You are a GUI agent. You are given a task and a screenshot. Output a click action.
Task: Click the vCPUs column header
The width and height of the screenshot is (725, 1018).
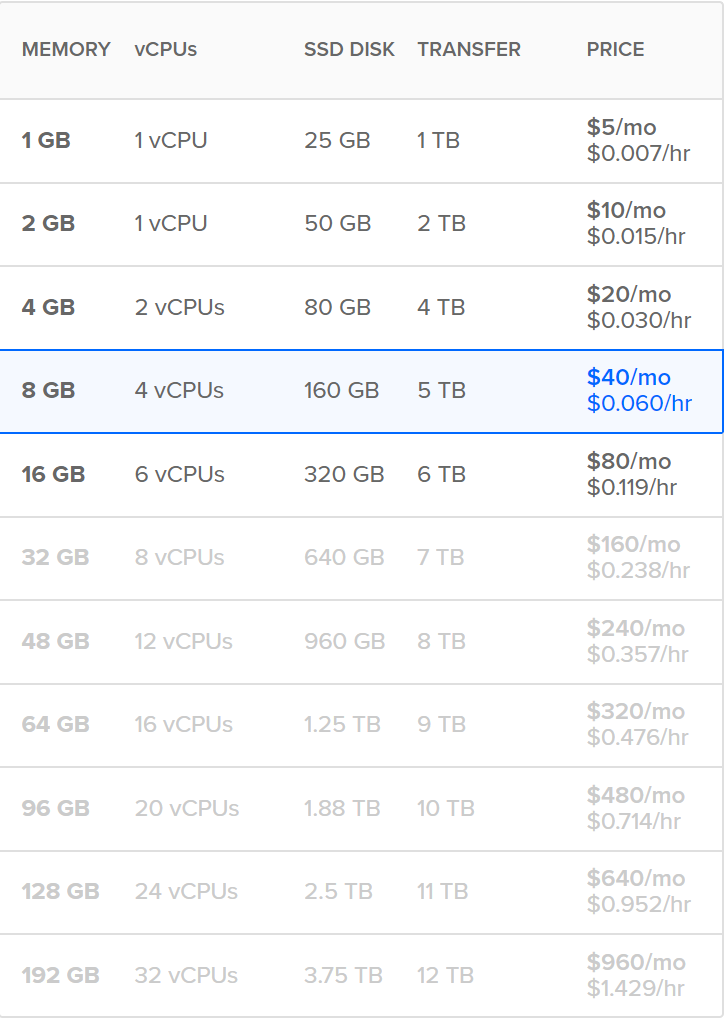click(166, 49)
